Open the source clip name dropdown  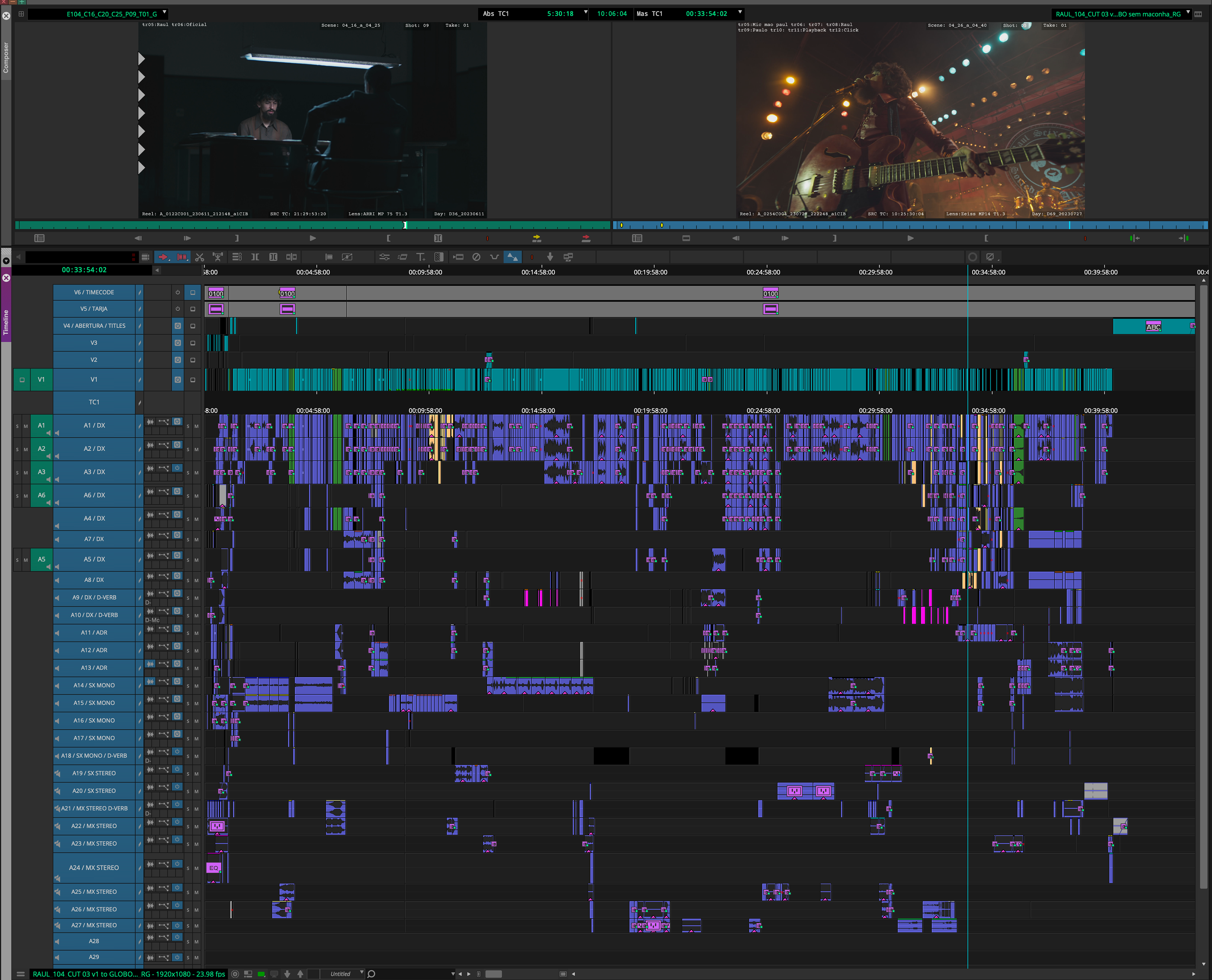(164, 12)
